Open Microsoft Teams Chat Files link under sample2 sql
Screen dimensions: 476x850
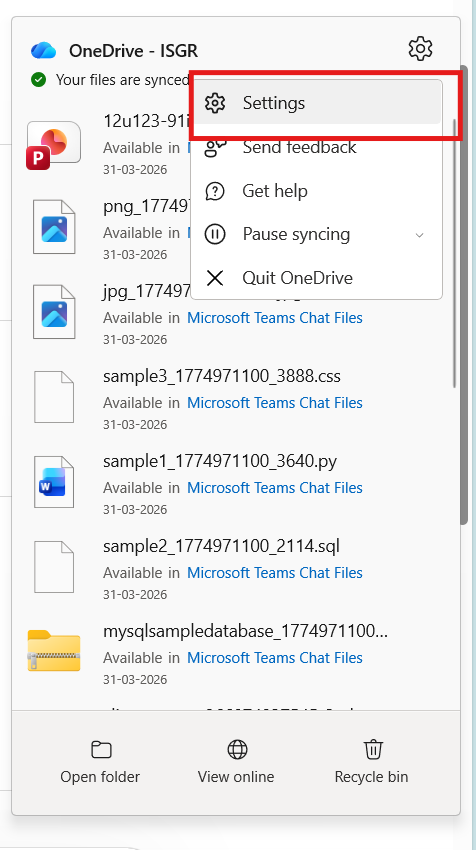[275, 572]
